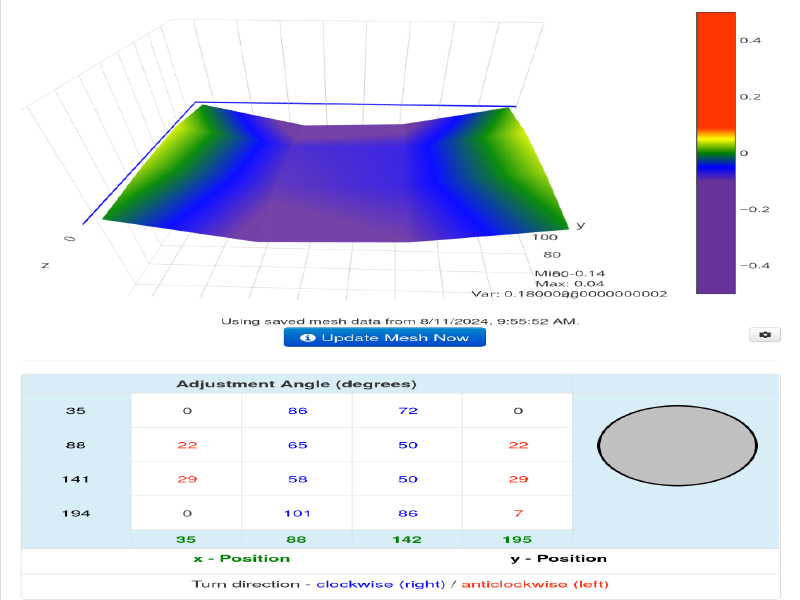
Task: Click the row header labeled 141
Action: tap(76, 480)
